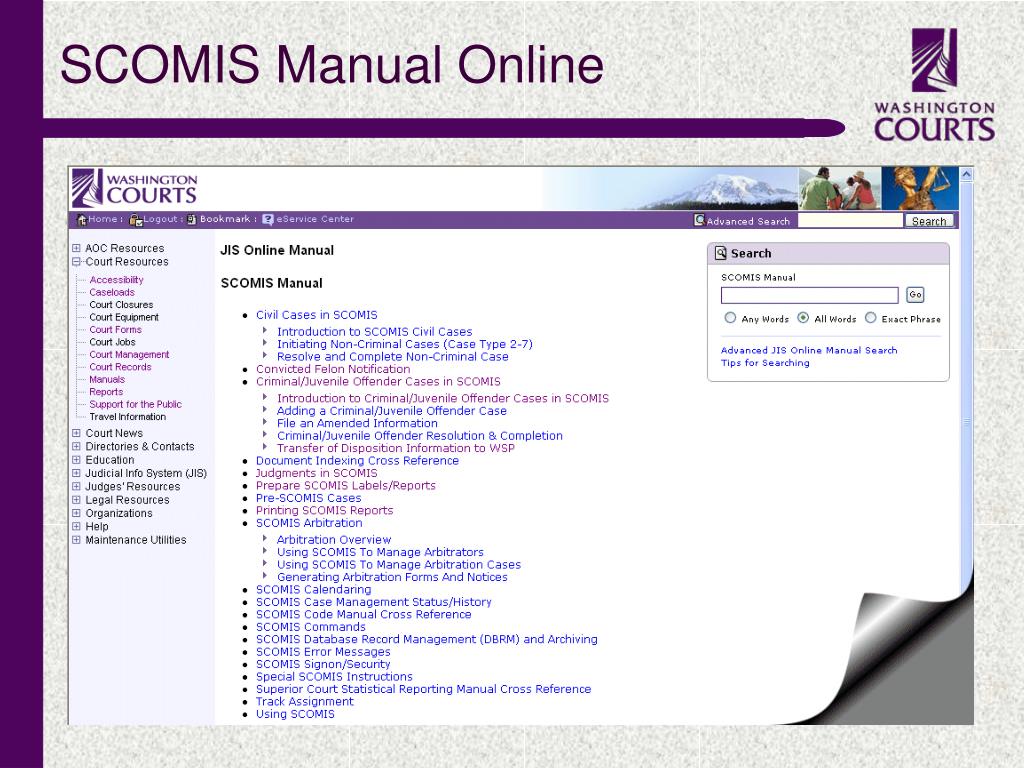1024x768 pixels.
Task: Click the eService Center icon
Action: tap(268, 219)
